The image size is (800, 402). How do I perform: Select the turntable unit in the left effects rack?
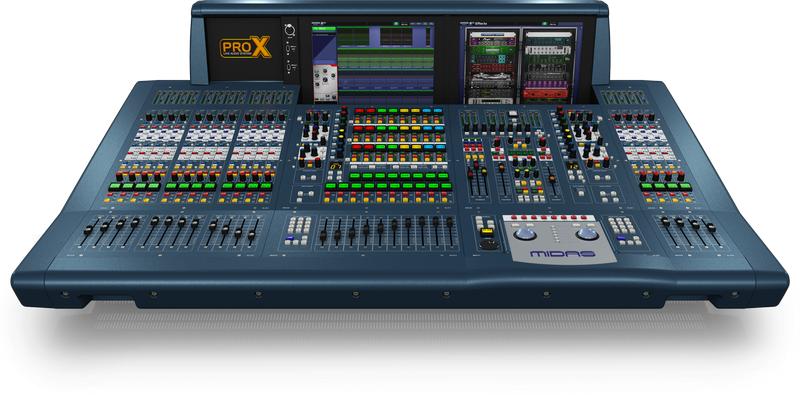pyautogui.click(x=491, y=80)
